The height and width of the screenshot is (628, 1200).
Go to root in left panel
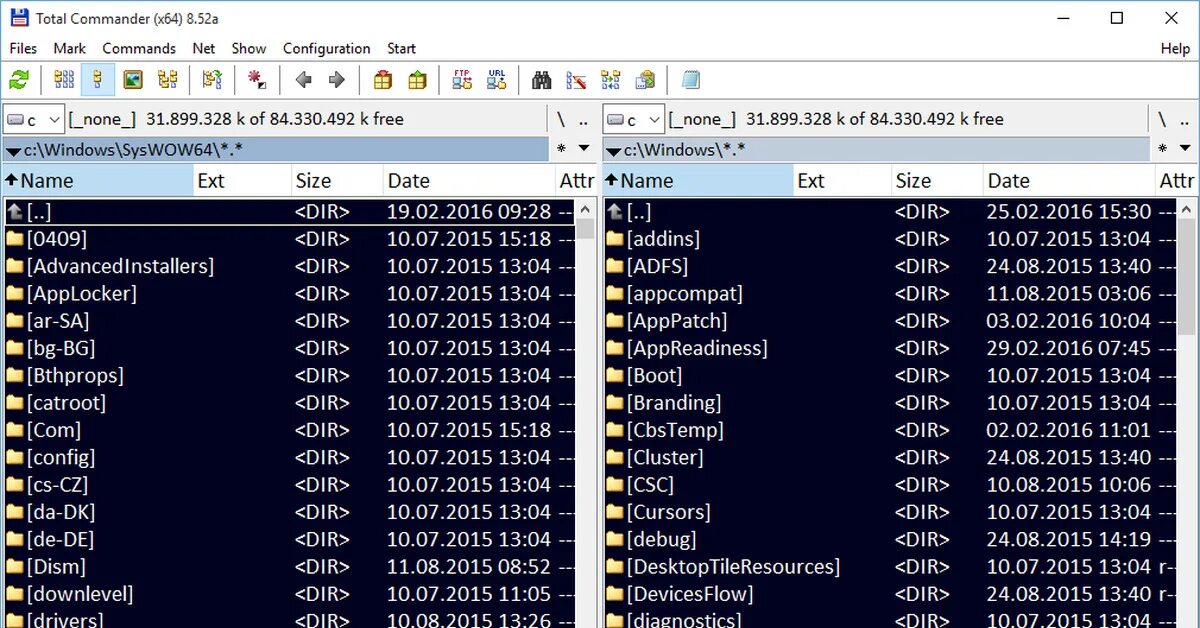pos(561,119)
